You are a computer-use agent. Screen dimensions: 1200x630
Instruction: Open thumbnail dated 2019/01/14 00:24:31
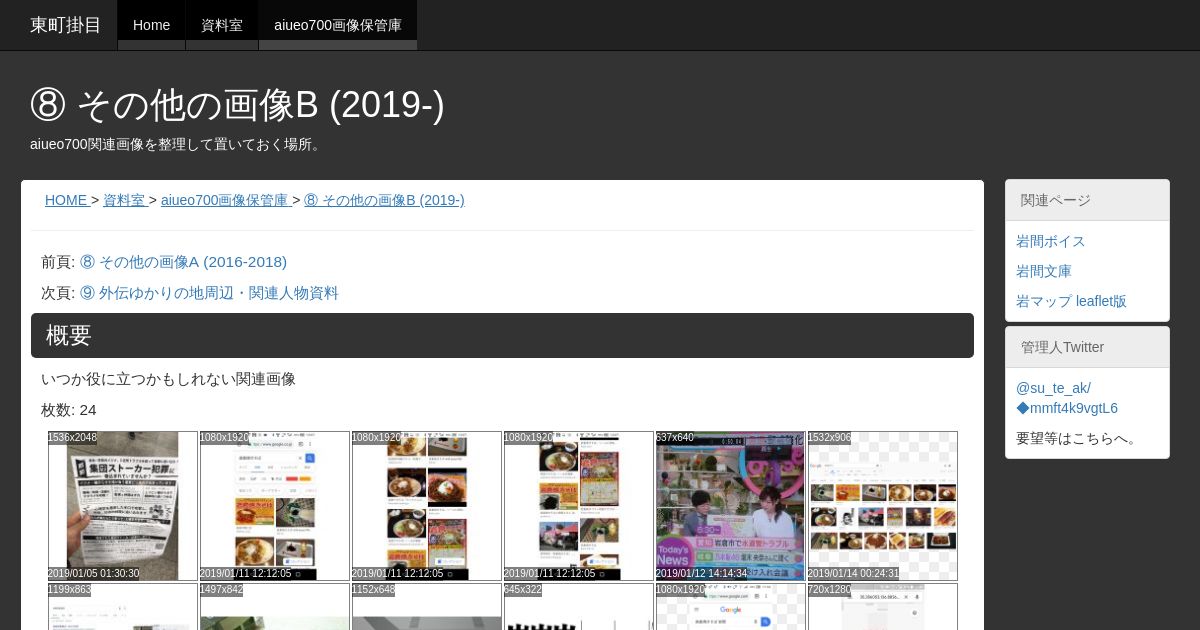883,506
